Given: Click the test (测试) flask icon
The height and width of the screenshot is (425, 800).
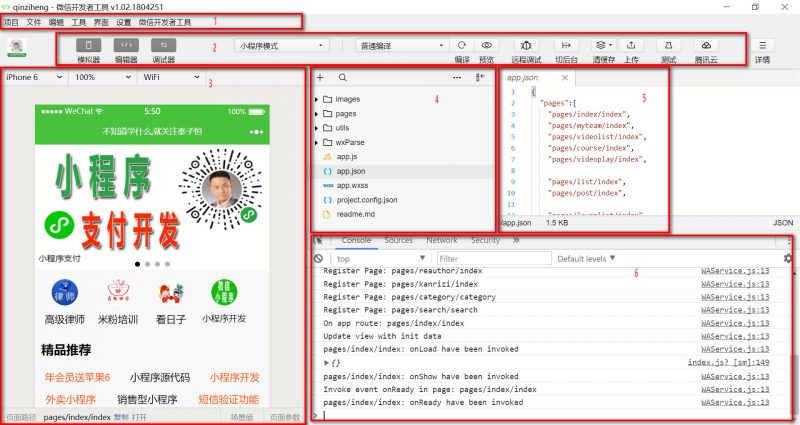Looking at the screenshot, I should click(668, 45).
